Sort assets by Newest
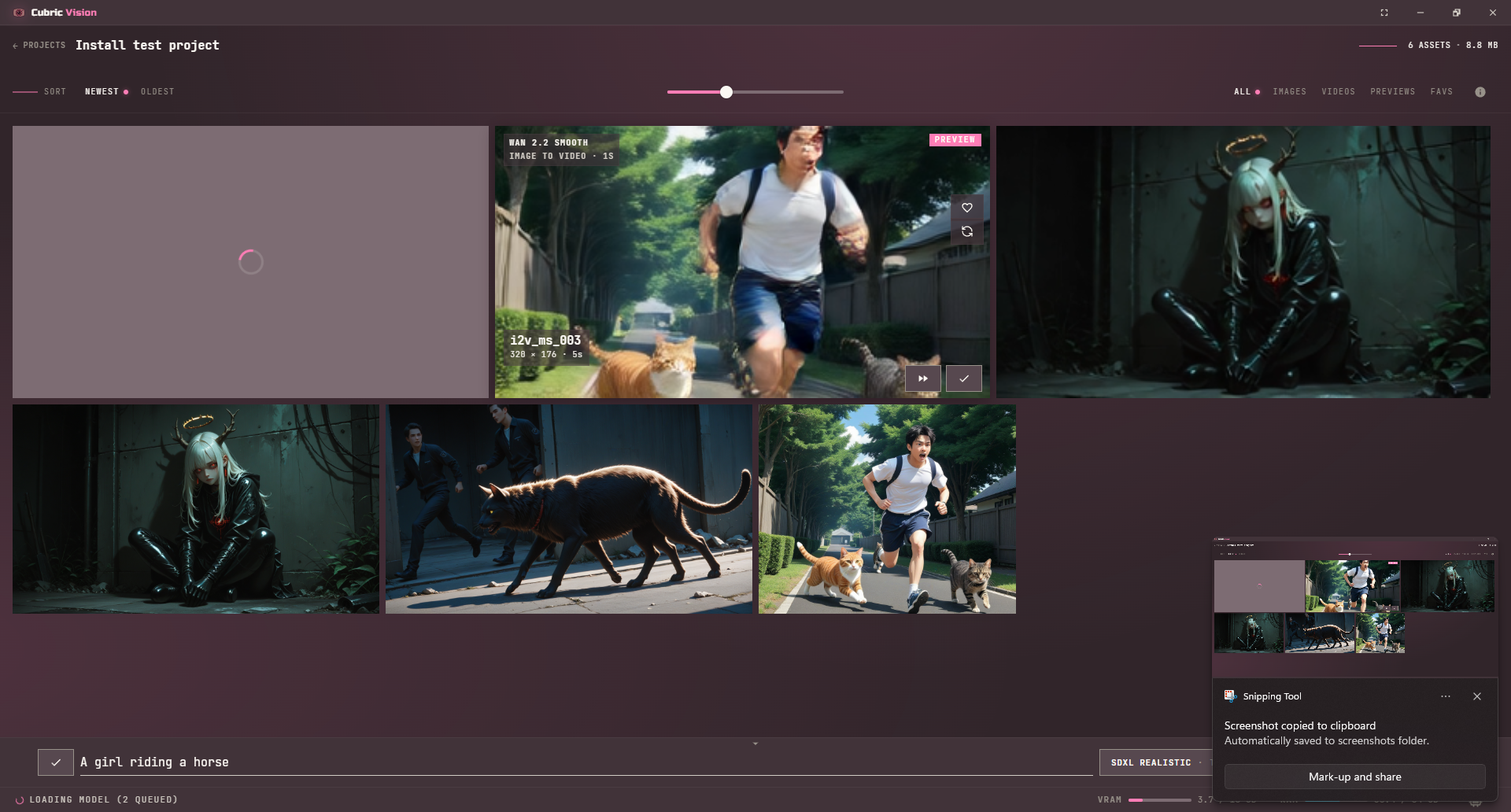1511x812 pixels. point(102,92)
